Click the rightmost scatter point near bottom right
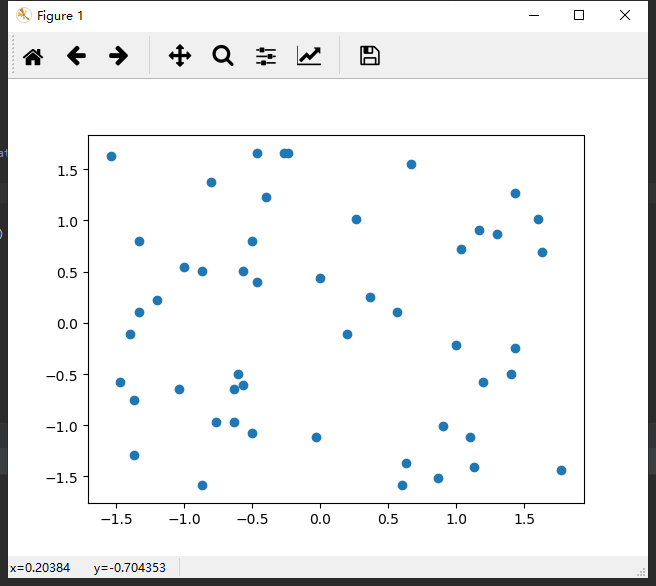Image resolution: width=656 pixels, height=586 pixels. click(561, 471)
